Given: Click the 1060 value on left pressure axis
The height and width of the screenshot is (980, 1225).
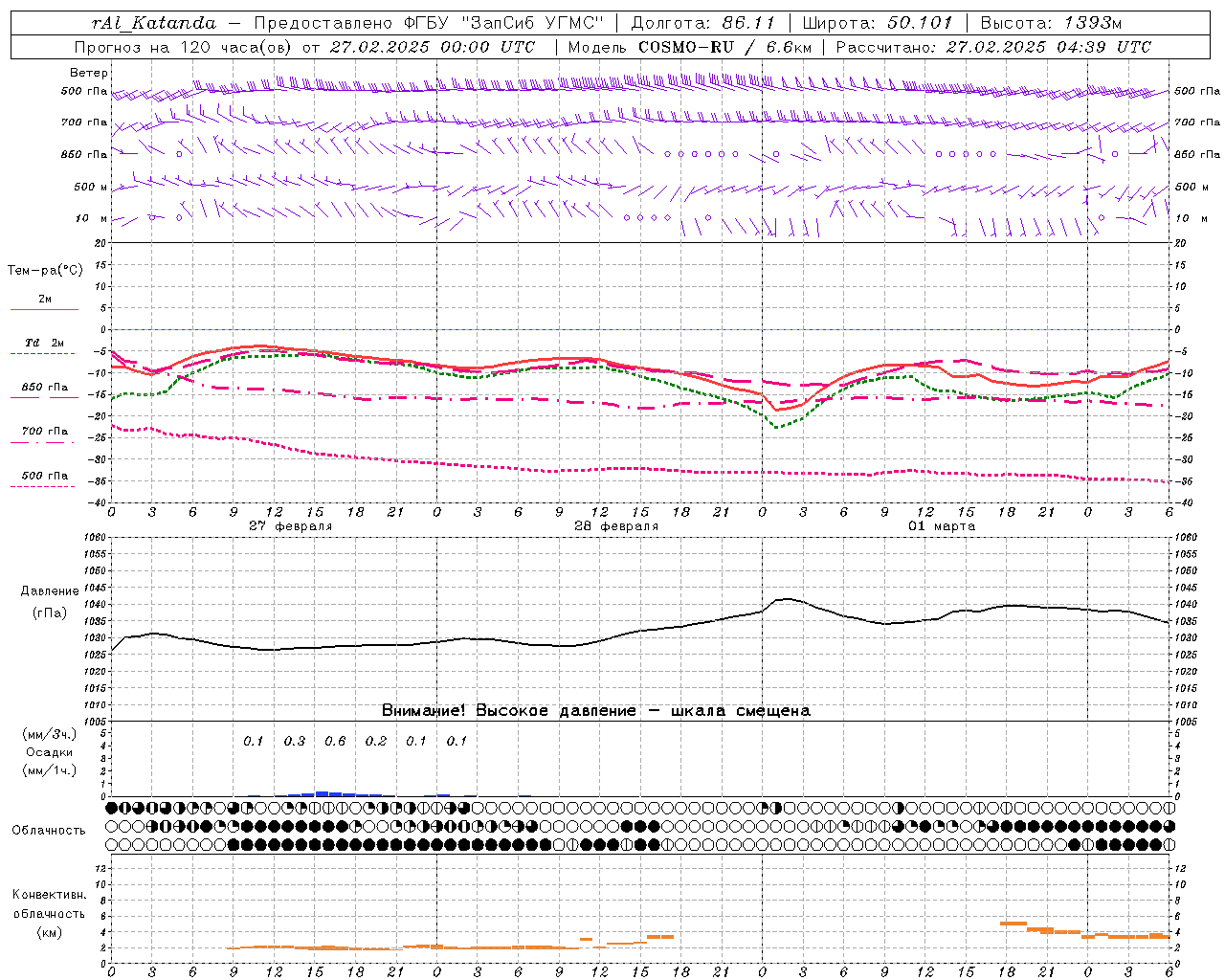Looking at the screenshot, I should click(96, 538).
